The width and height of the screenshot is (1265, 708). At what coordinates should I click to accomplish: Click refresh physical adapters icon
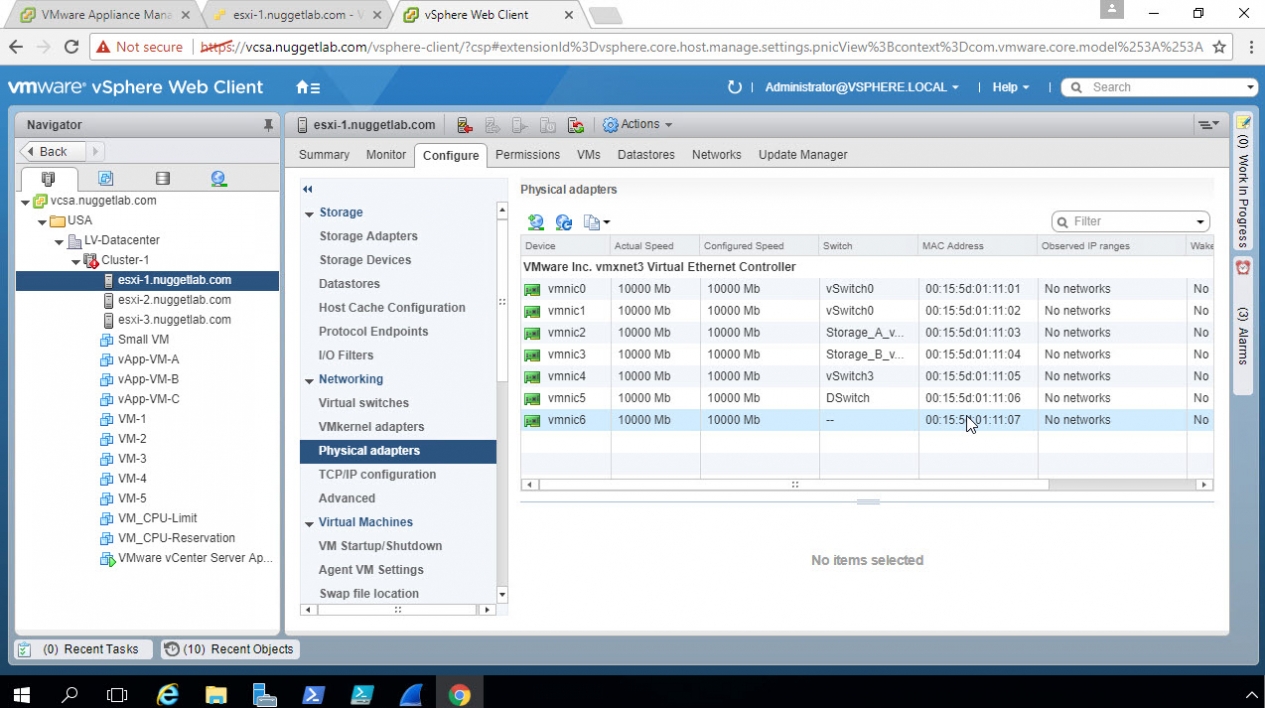tap(564, 222)
